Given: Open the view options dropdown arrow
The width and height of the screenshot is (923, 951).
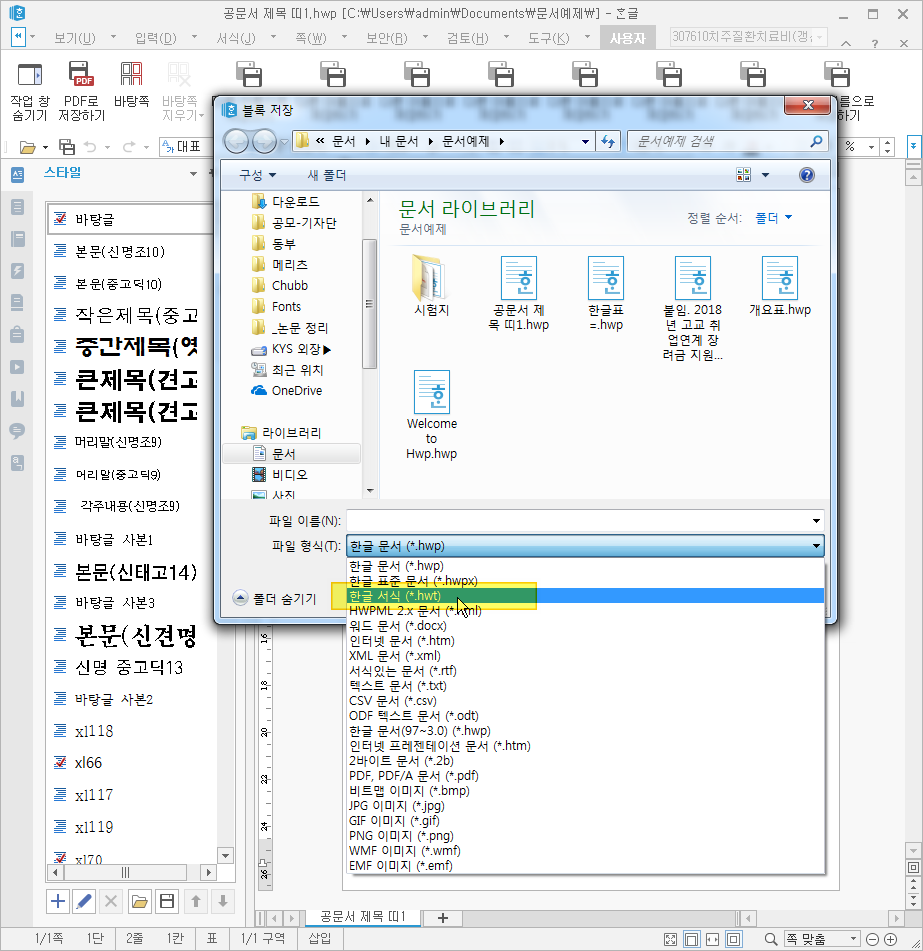Looking at the screenshot, I should (765, 175).
